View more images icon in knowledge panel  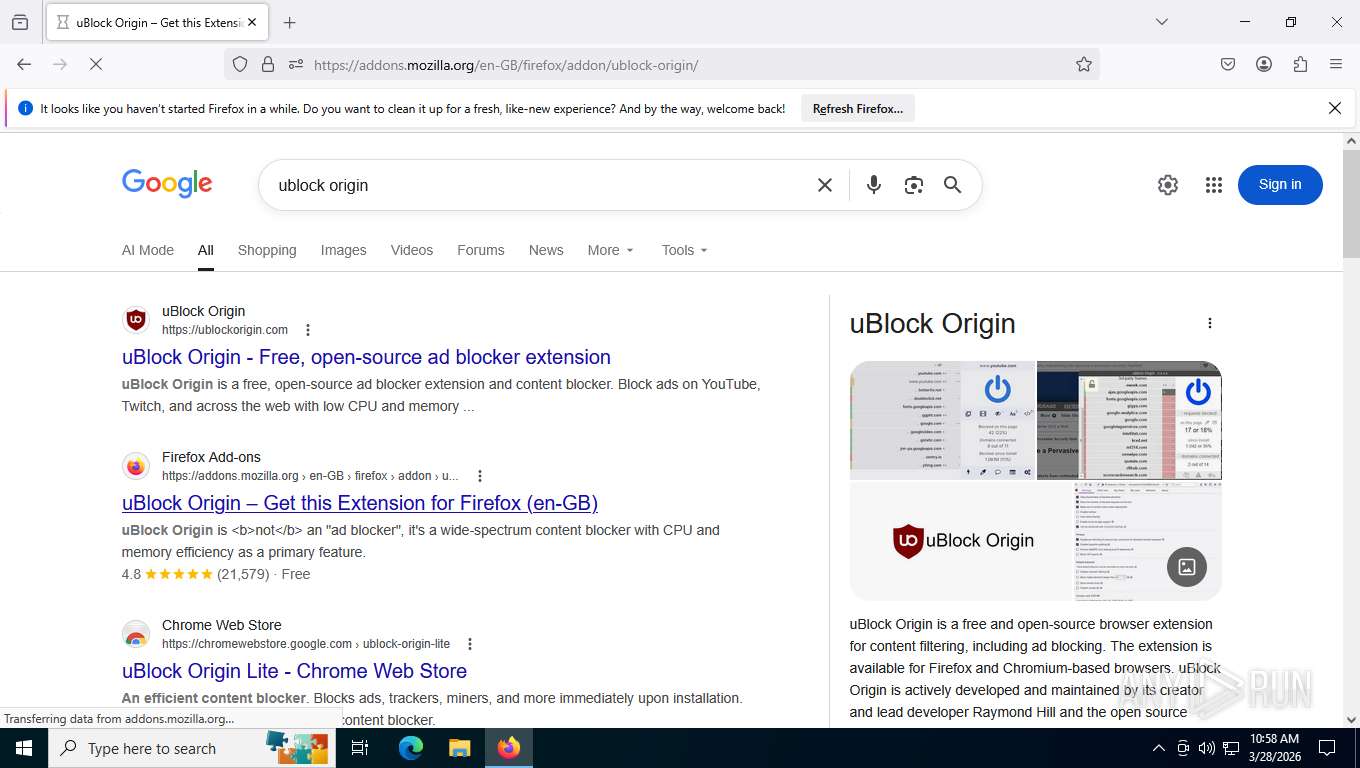(1187, 567)
